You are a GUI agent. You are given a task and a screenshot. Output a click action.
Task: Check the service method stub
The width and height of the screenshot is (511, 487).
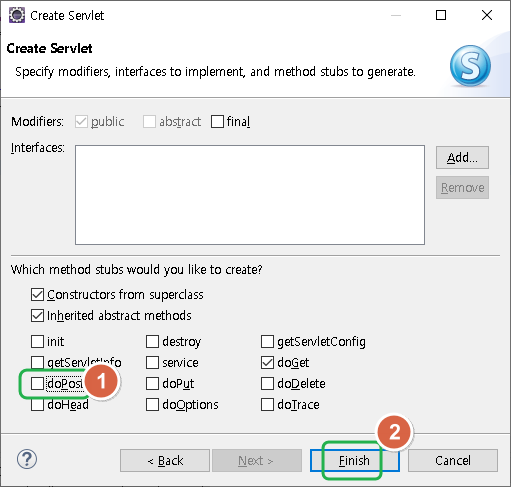pyautogui.click(x=152, y=362)
